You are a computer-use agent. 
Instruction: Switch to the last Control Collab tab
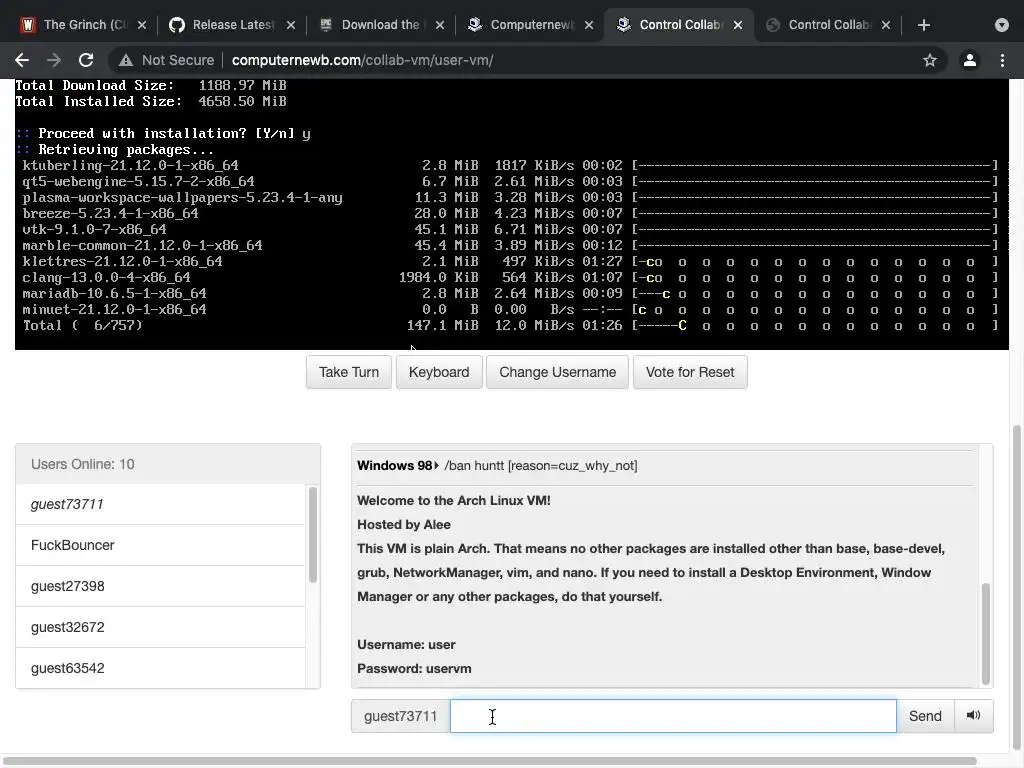pyautogui.click(x=827, y=25)
